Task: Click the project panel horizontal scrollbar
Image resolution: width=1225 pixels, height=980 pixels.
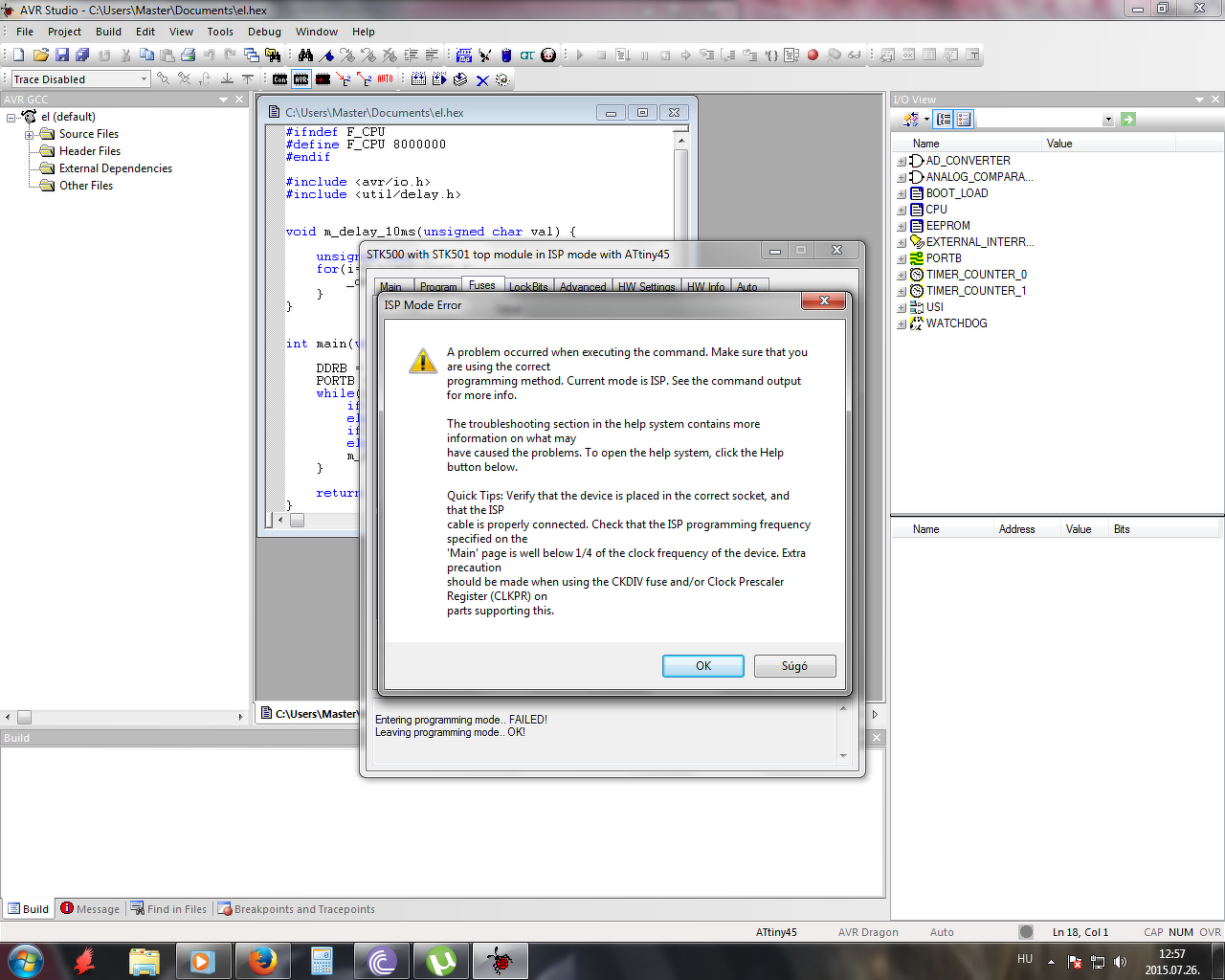Action: point(125,717)
